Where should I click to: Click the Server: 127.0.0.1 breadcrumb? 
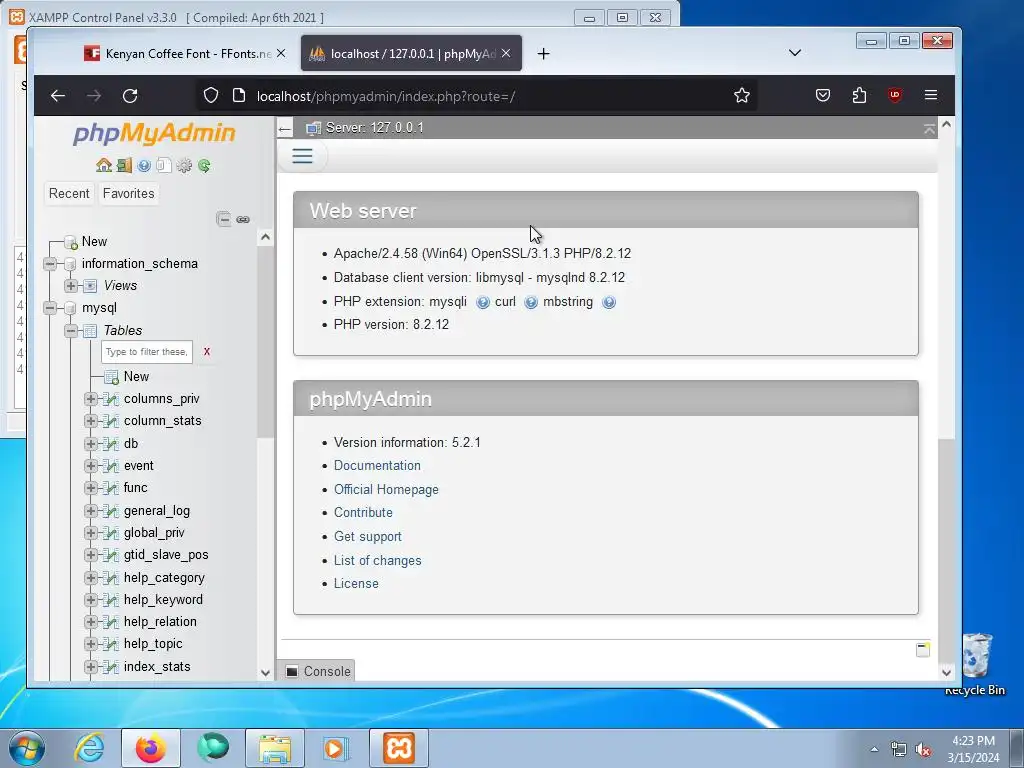pos(374,128)
